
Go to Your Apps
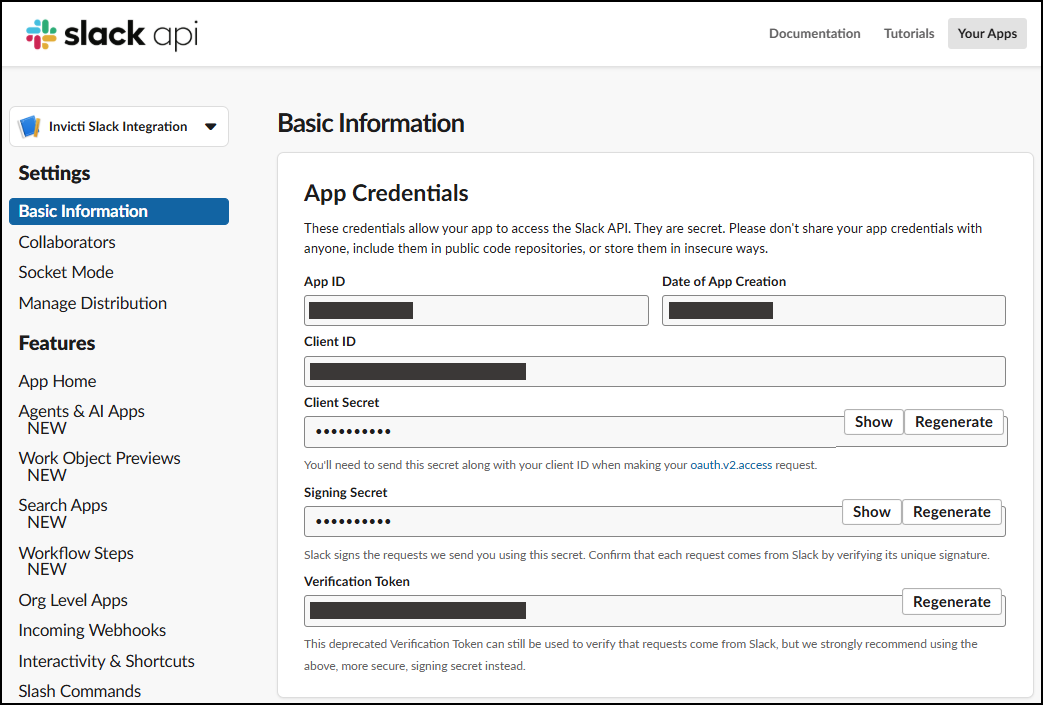click(987, 33)
